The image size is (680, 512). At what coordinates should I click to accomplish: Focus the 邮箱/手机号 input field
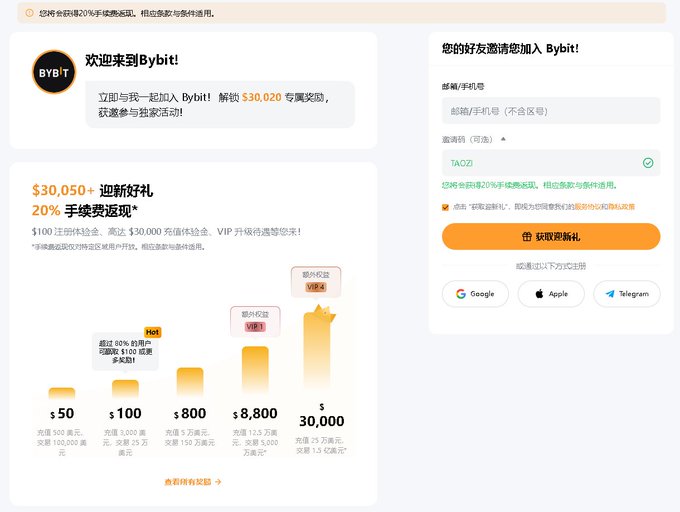(551, 111)
